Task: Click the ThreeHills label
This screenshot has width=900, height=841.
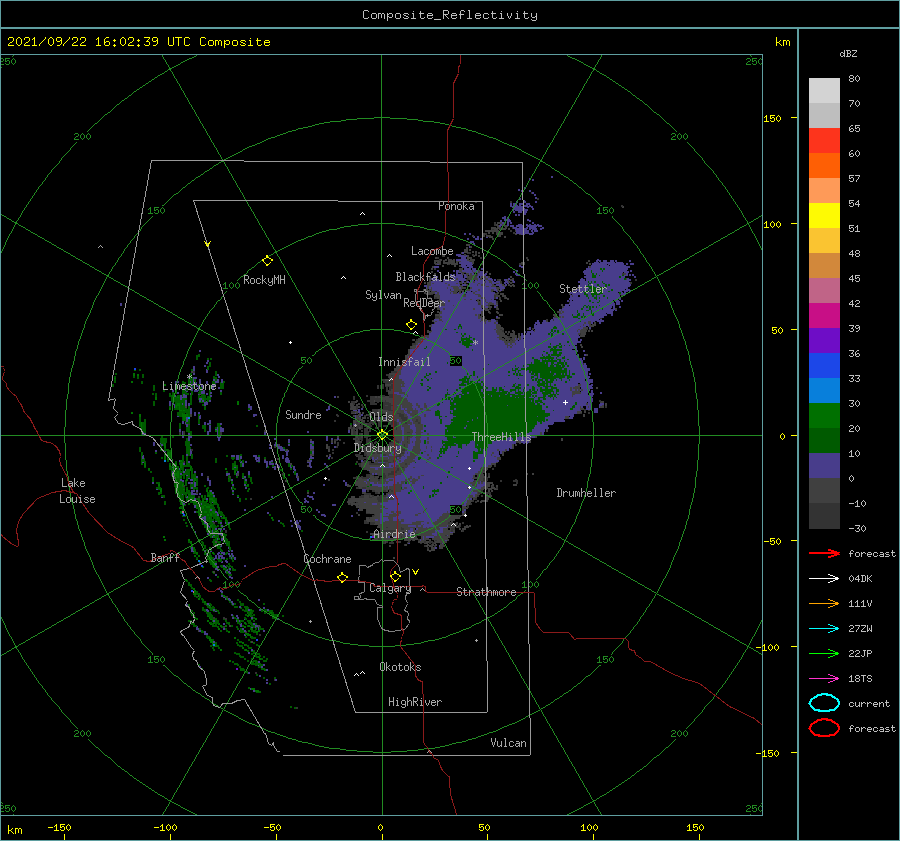Action: [502, 437]
